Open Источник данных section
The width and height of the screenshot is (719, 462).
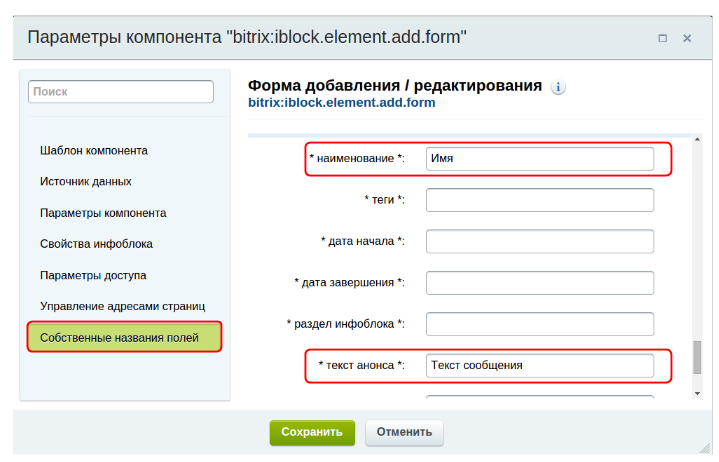pos(86,181)
